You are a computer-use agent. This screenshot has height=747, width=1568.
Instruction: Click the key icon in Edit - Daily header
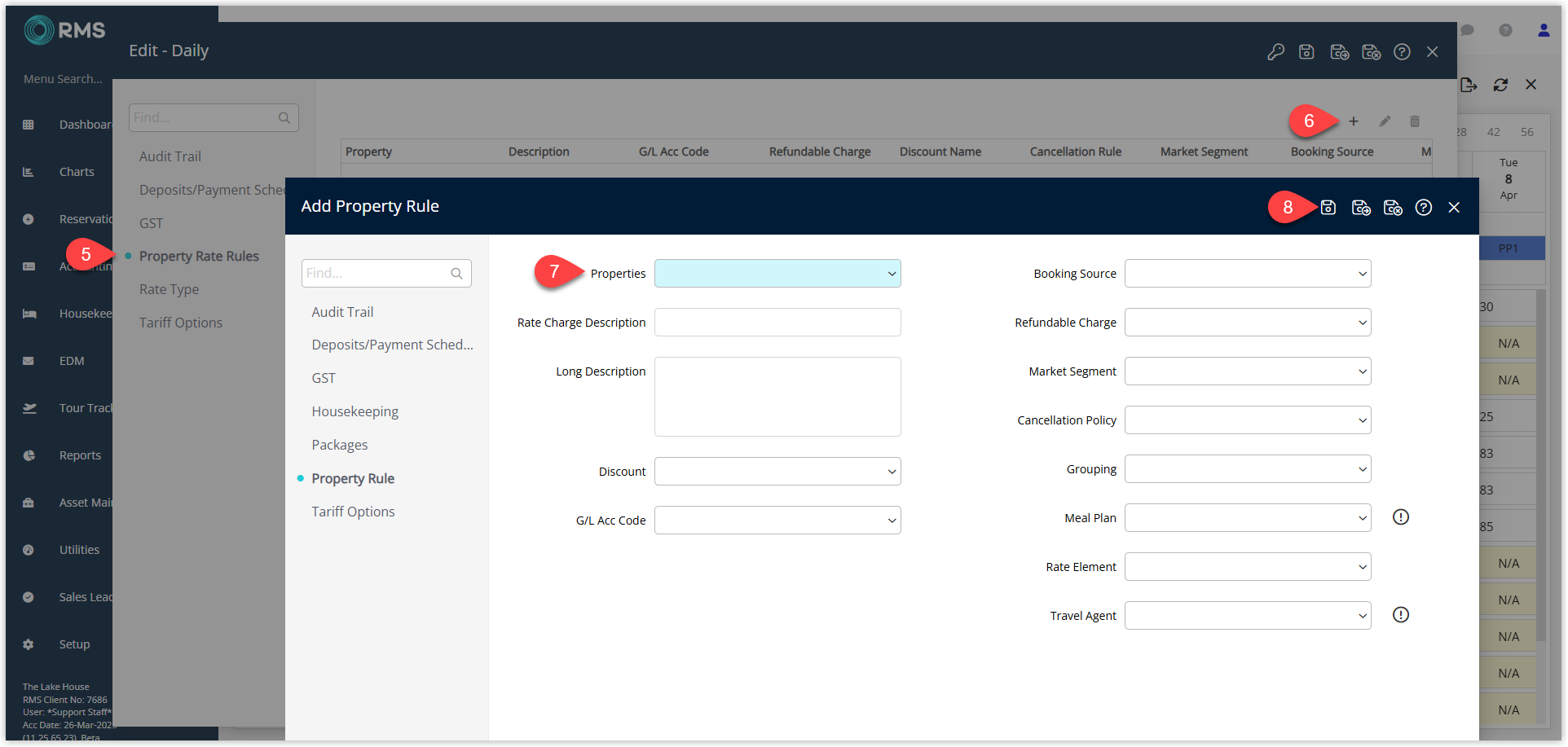click(1275, 52)
